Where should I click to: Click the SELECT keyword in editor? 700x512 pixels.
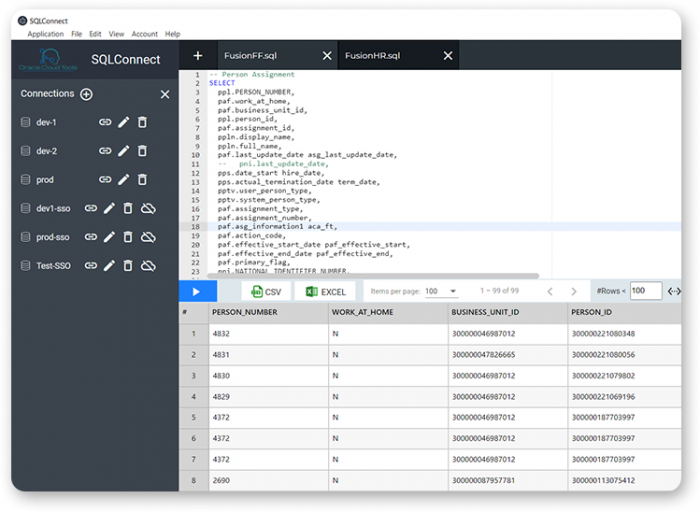(x=222, y=83)
